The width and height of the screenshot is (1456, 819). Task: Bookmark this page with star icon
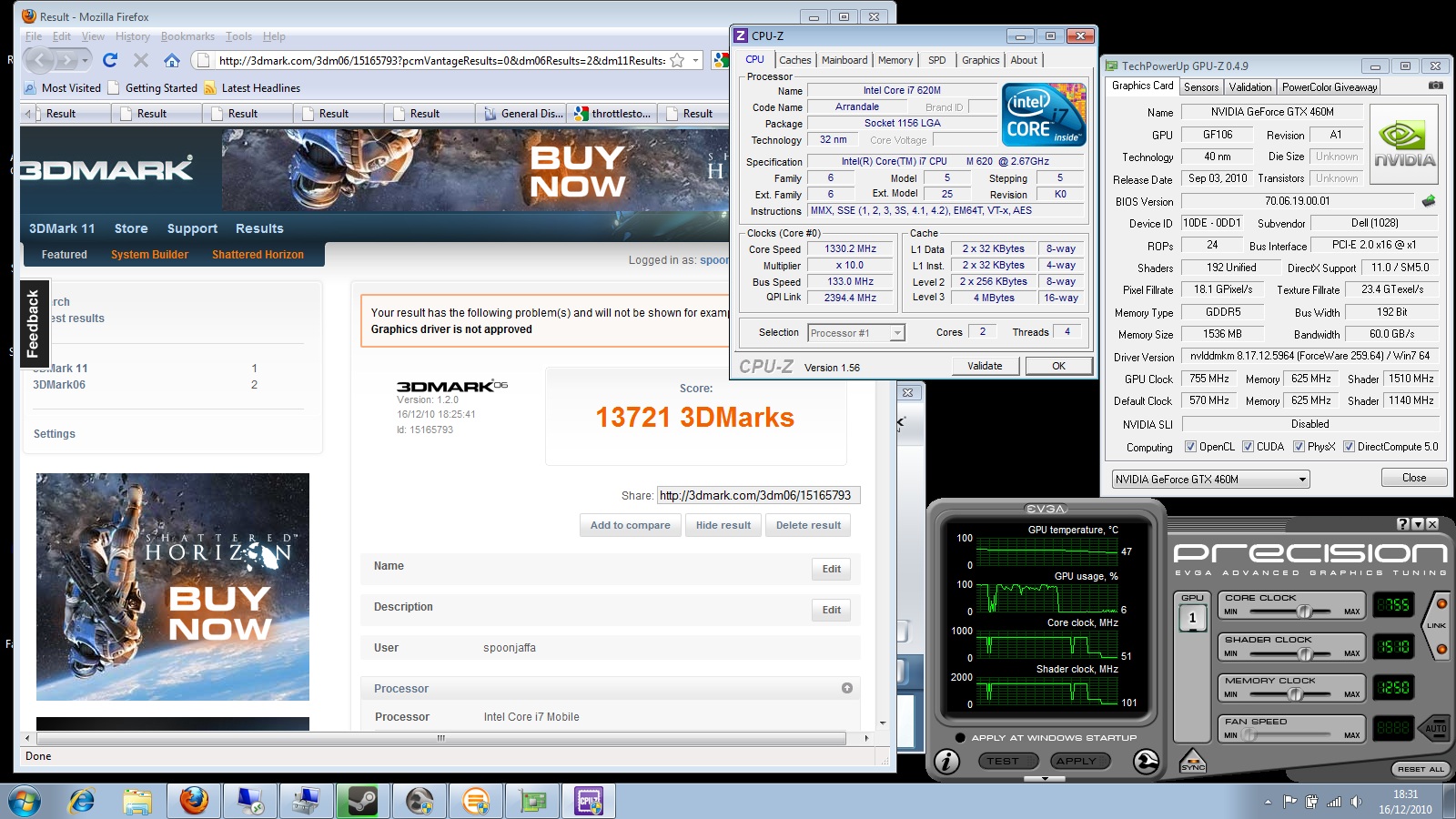[x=677, y=60]
